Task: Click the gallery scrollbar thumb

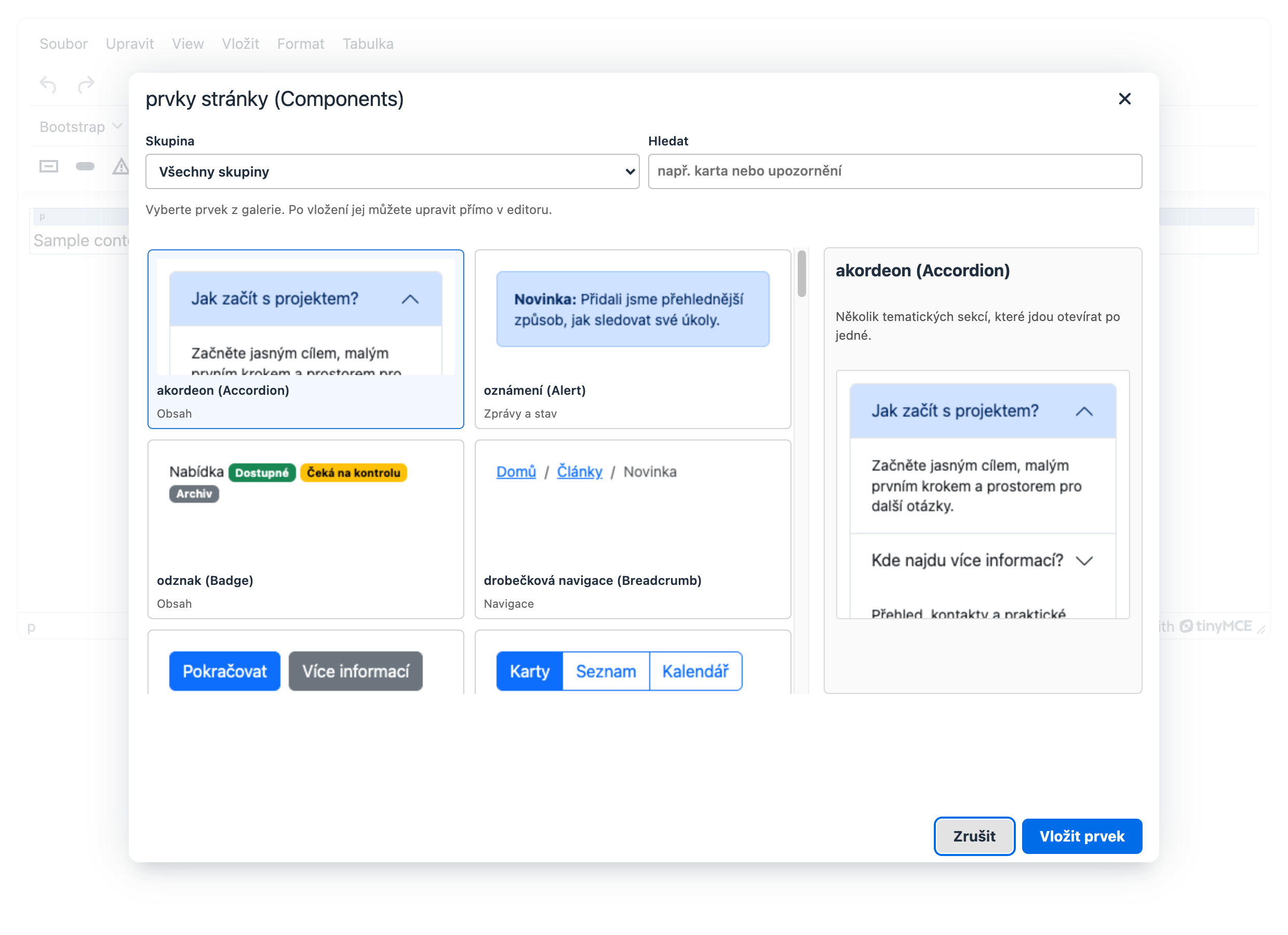Action: (x=801, y=274)
